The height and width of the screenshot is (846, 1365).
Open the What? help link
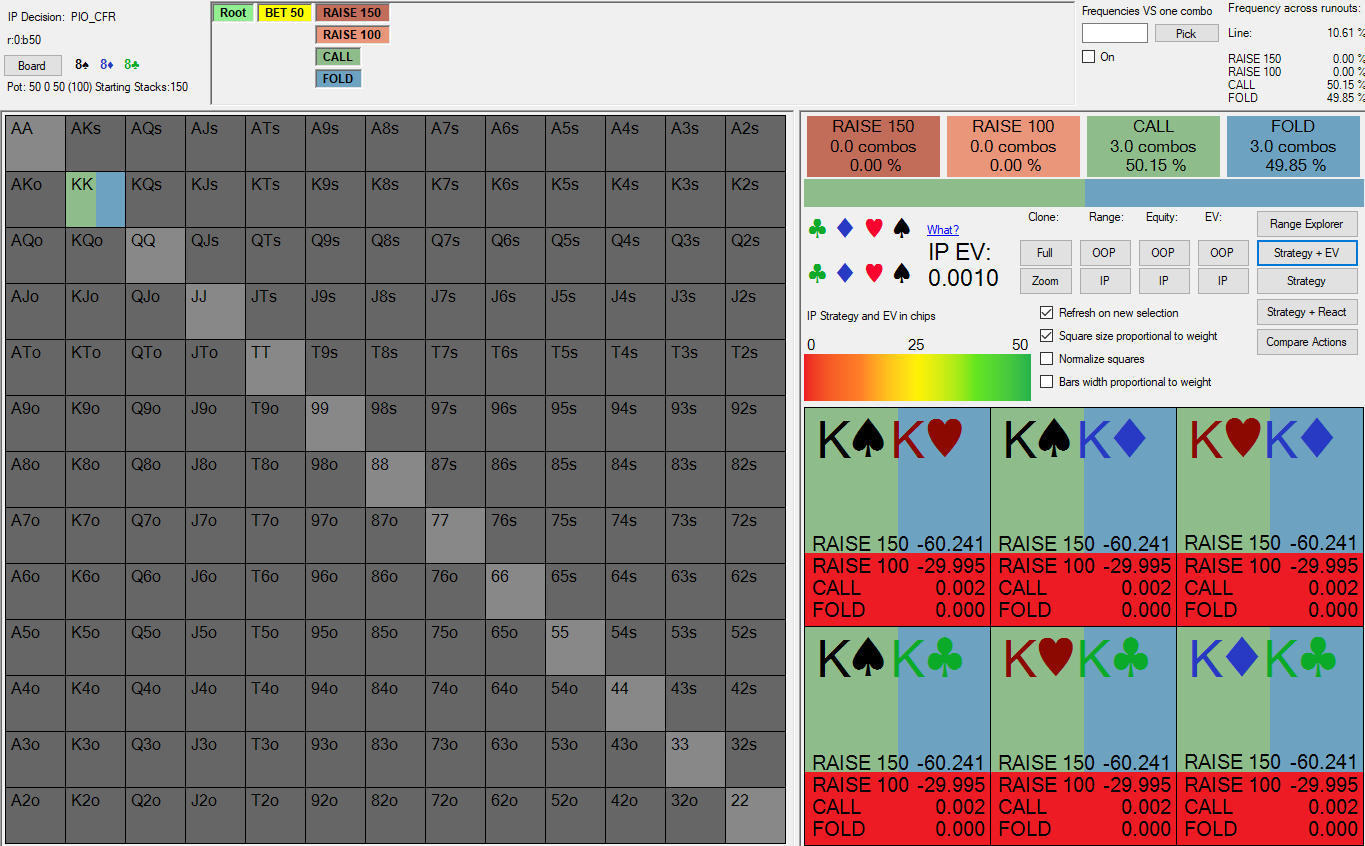[942, 230]
